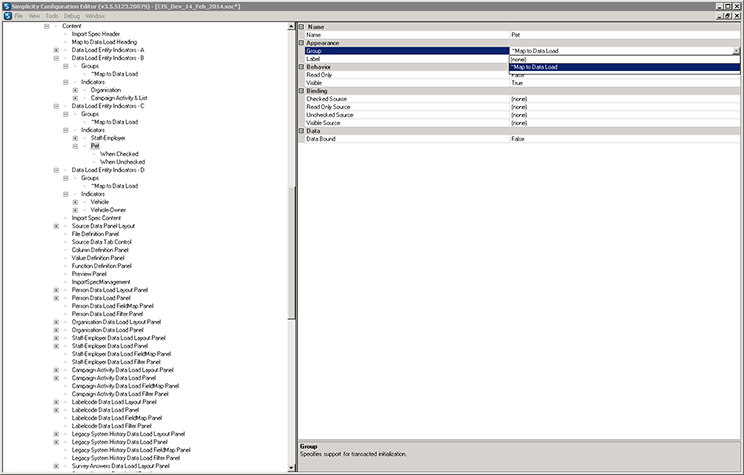Collapse the Content tree node

[x=46, y=26]
